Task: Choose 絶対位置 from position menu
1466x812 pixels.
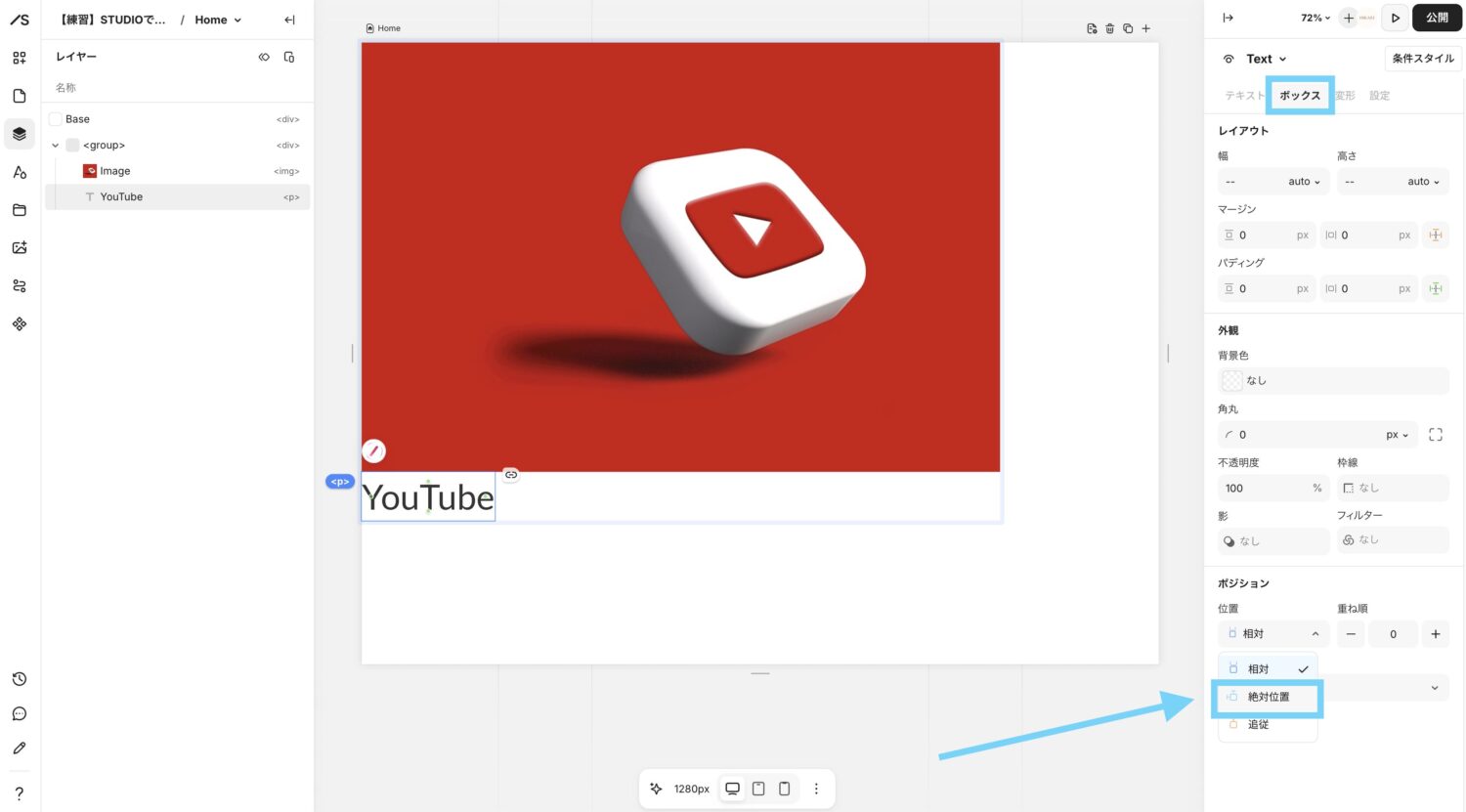Action: [x=1268, y=697]
